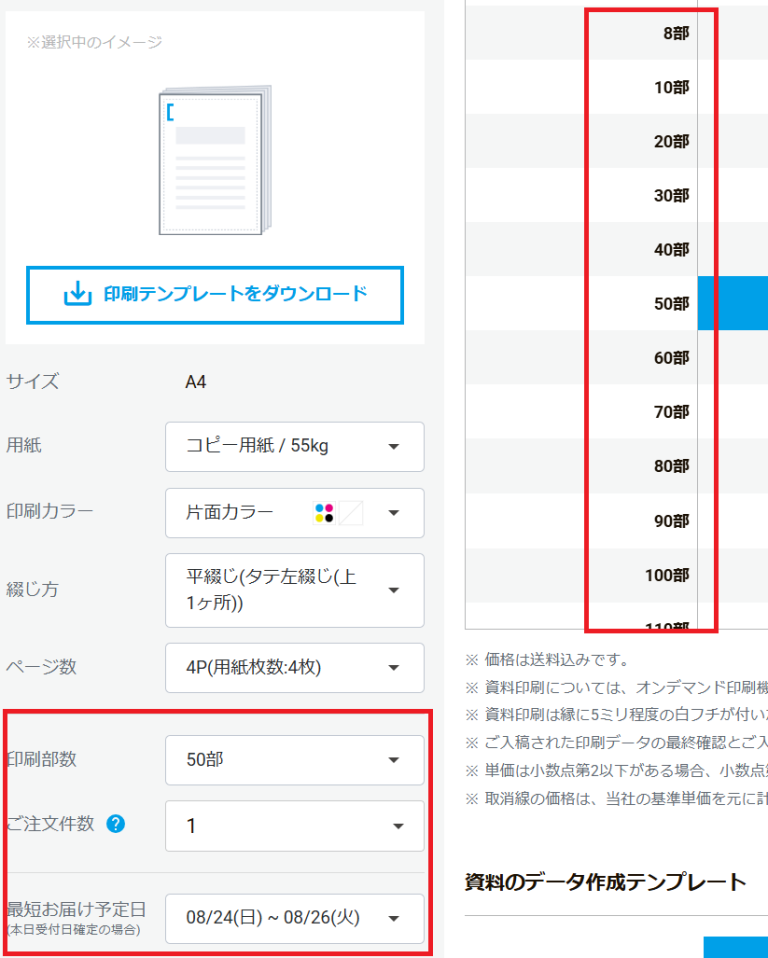Expand the ご注文件数 order count dropdown
This screenshot has height=958, width=768.
[x=294, y=826]
